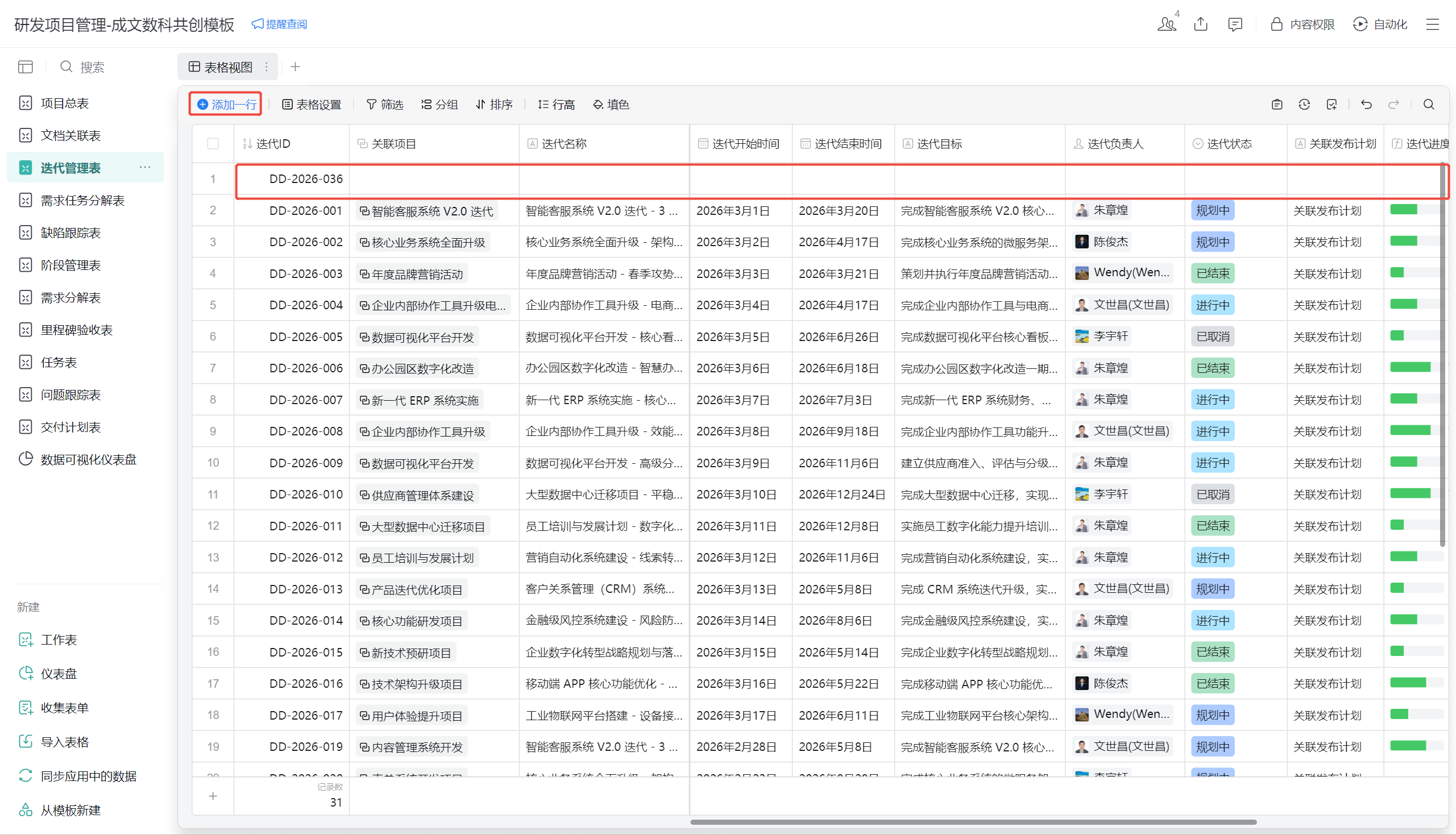Click the 提醒查阅 link
Screen dimensions: 1456x835
[x=279, y=24]
